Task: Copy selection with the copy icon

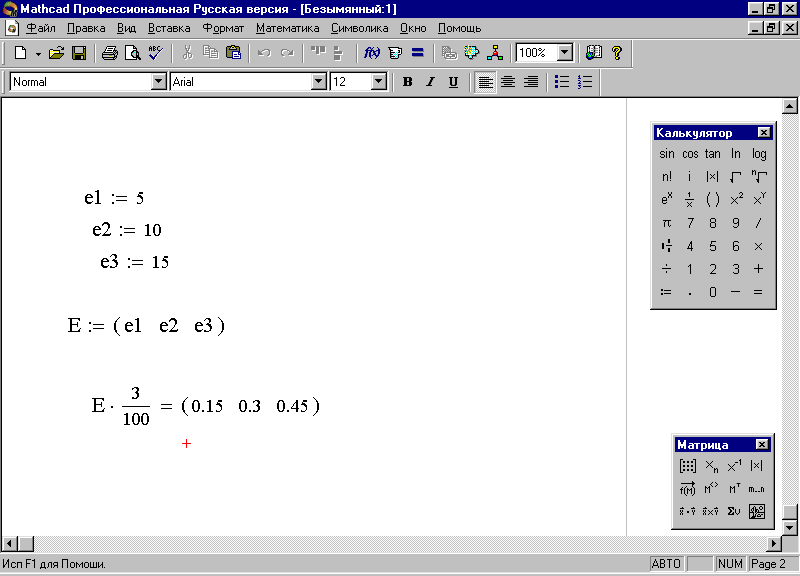Action: pyautogui.click(x=210, y=53)
